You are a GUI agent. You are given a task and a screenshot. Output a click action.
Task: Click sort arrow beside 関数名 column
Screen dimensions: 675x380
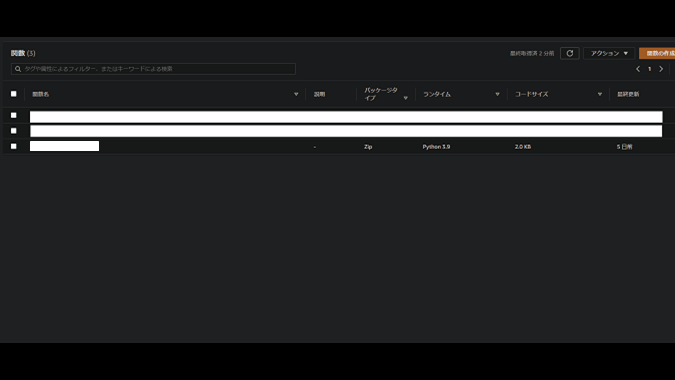pos(296,94)
